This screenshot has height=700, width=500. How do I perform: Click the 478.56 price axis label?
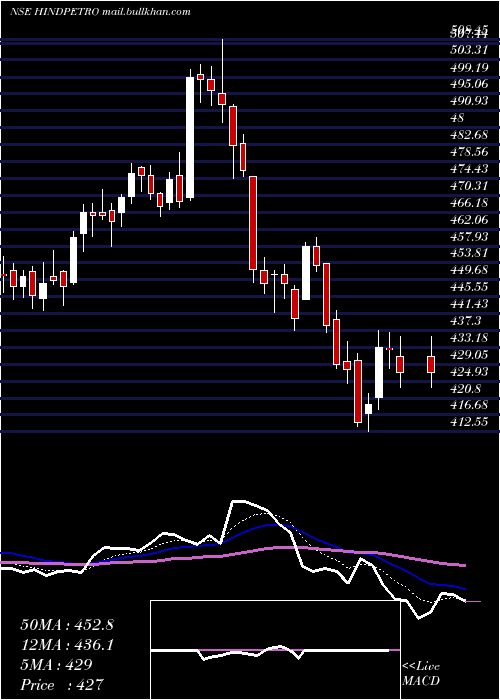[x=468, y=152]
